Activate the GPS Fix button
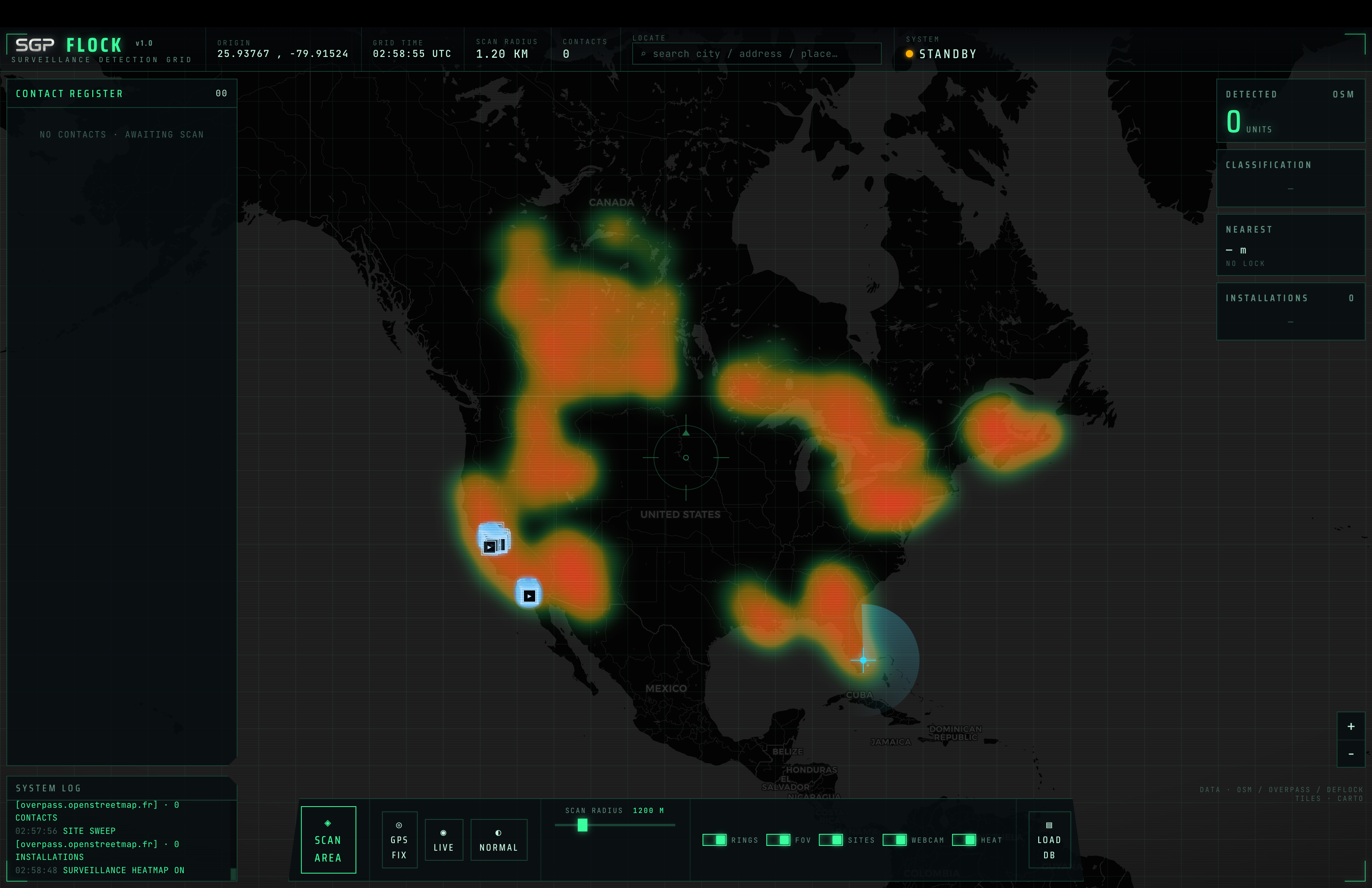The image size is (1372, 888). [399, 839]
